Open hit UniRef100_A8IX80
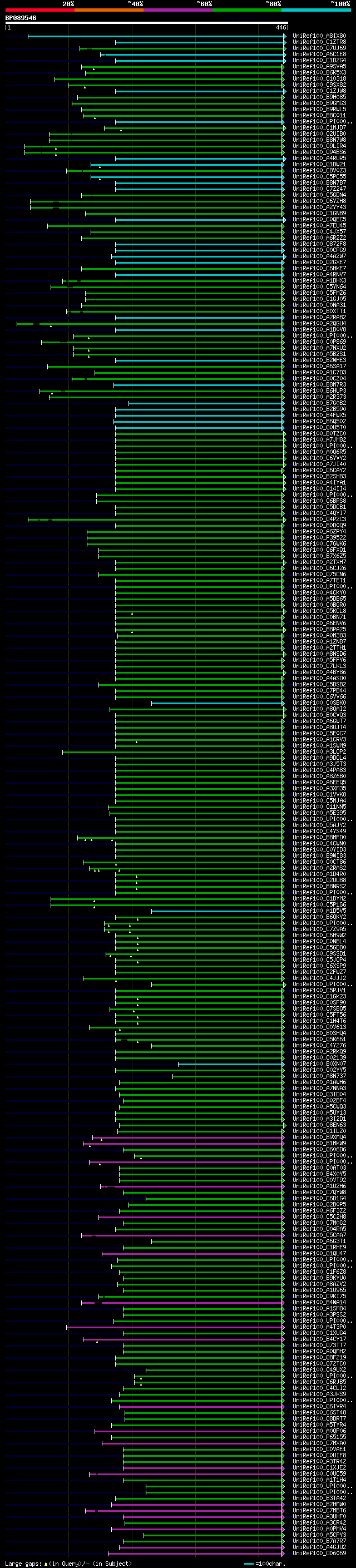The height and width of the screenshot is (1568, 356). (x=319, y=36)
